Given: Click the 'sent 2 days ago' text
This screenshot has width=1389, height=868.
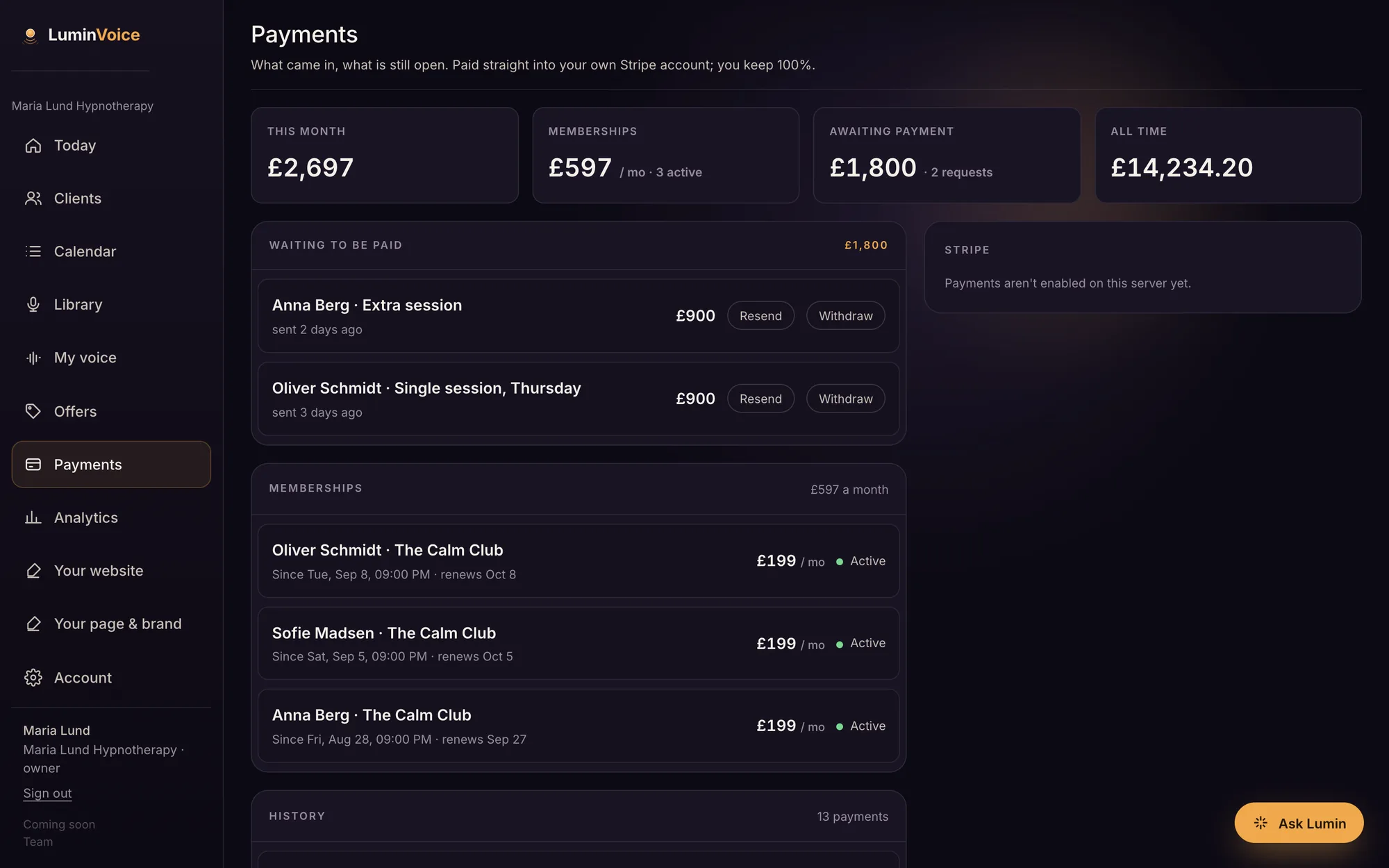Looking at the screenshot, I should point(317,330).
